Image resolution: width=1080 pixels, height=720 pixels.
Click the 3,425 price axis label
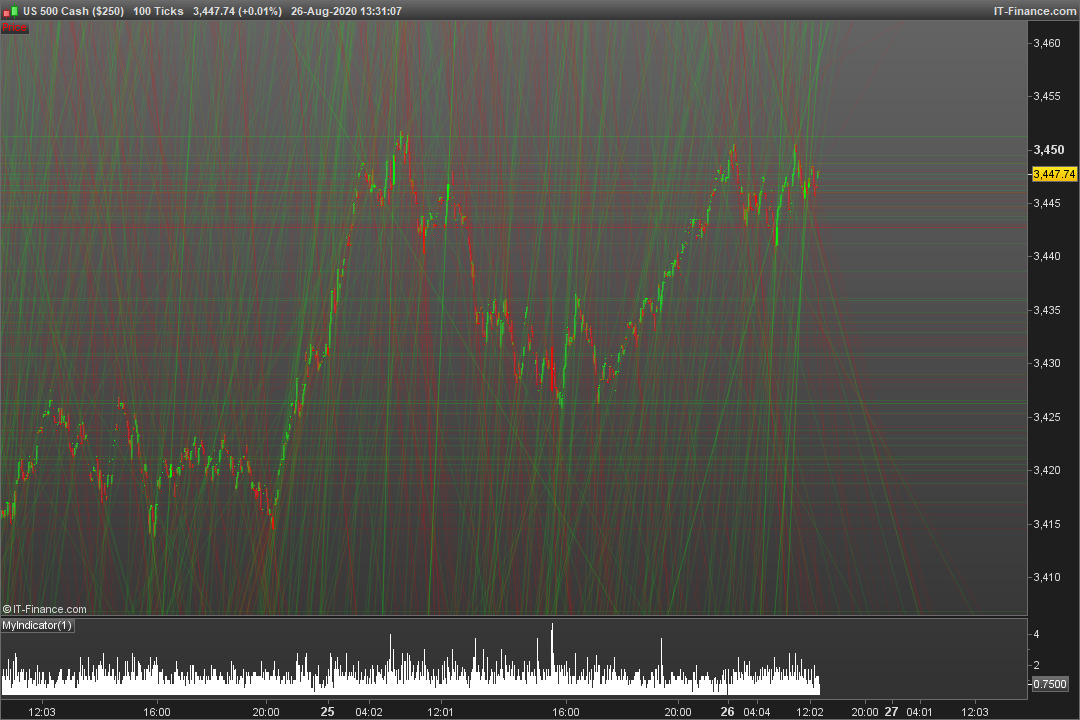coord(1047,417)
